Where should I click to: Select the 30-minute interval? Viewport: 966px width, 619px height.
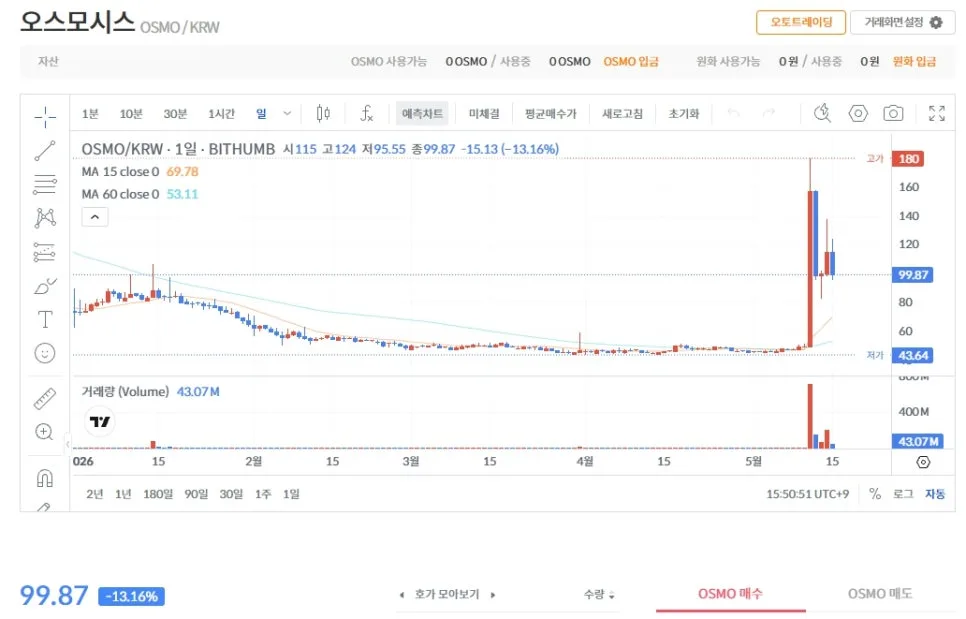(175, 114)
